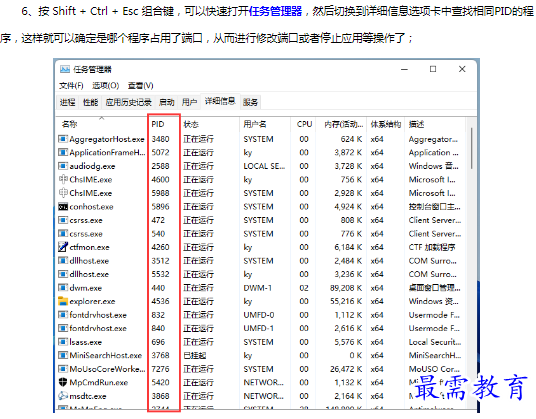
Task: Select the AggregatorHost.exe process name
Action: (x=107, y=139)
